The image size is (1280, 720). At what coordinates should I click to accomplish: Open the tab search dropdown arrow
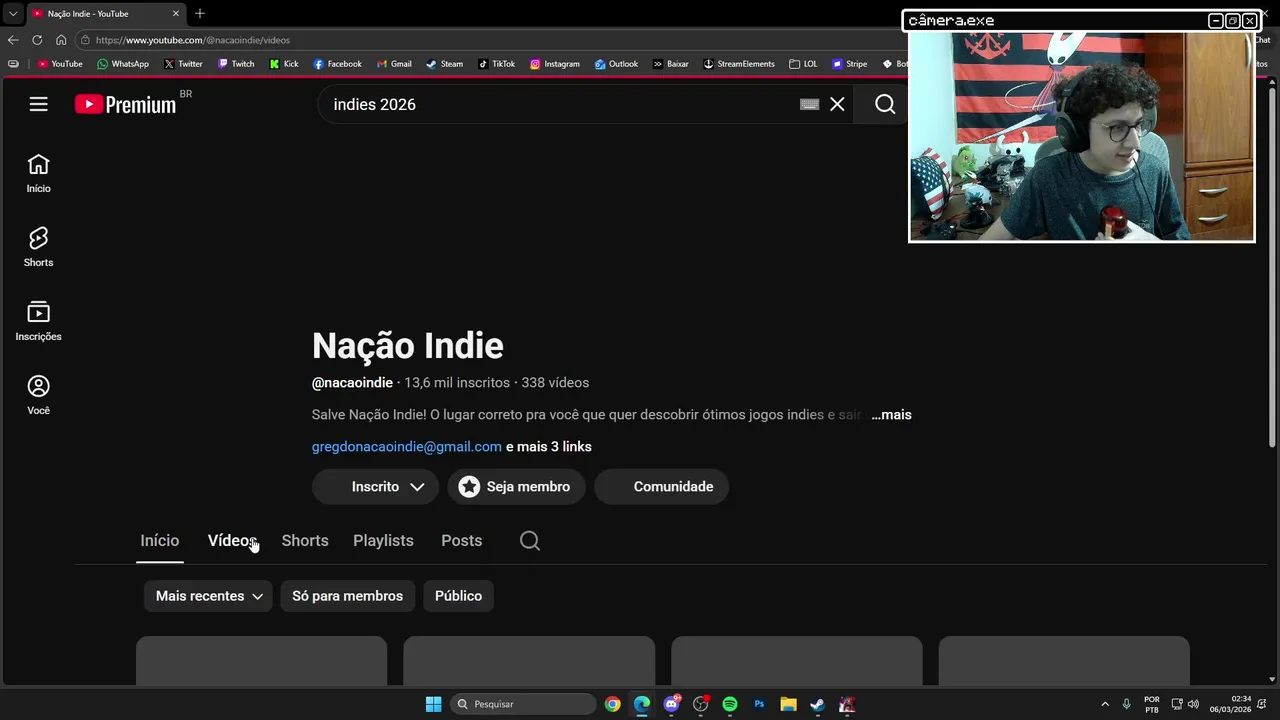coord(13,13)
